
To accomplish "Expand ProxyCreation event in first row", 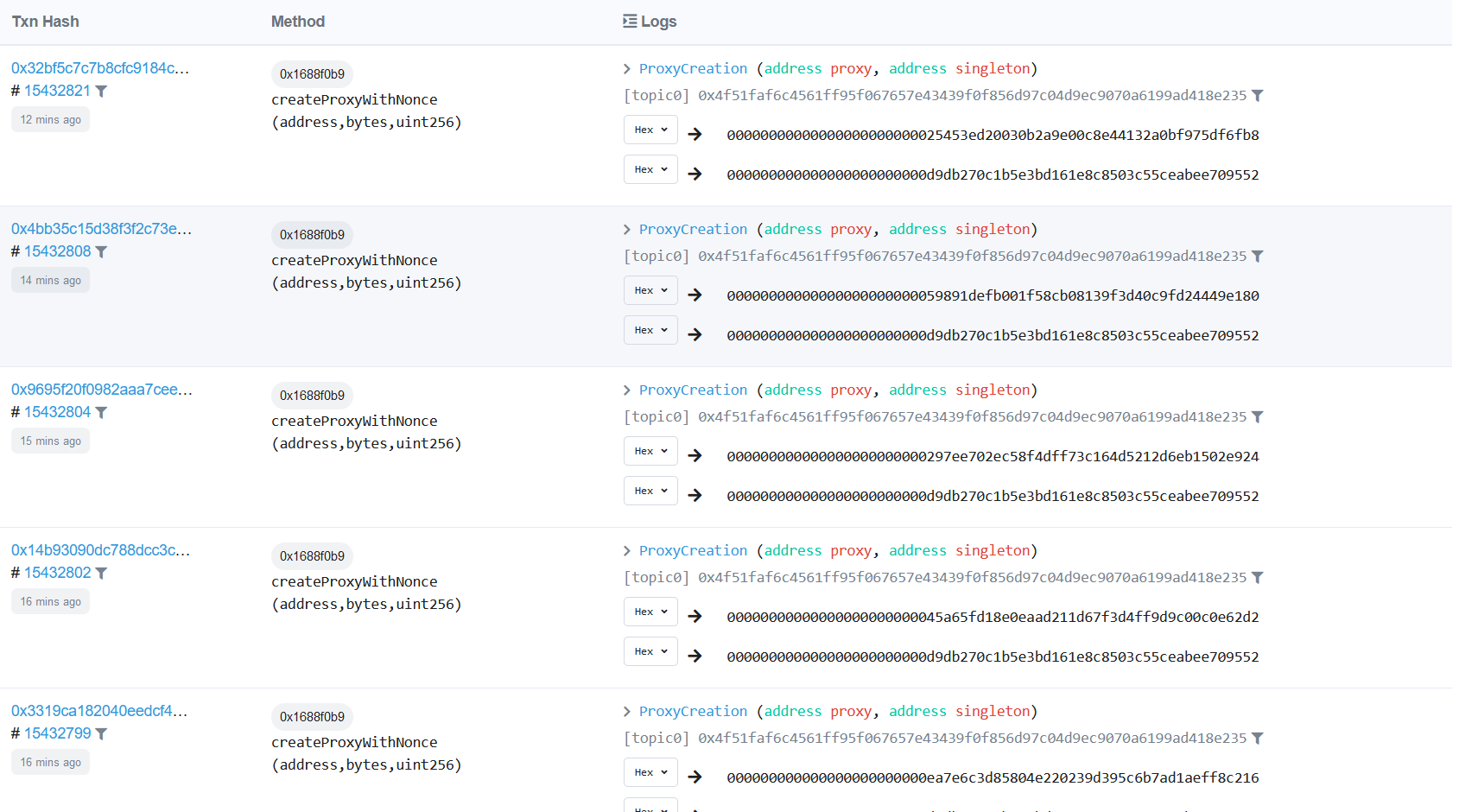I will [x=627, y=69].
